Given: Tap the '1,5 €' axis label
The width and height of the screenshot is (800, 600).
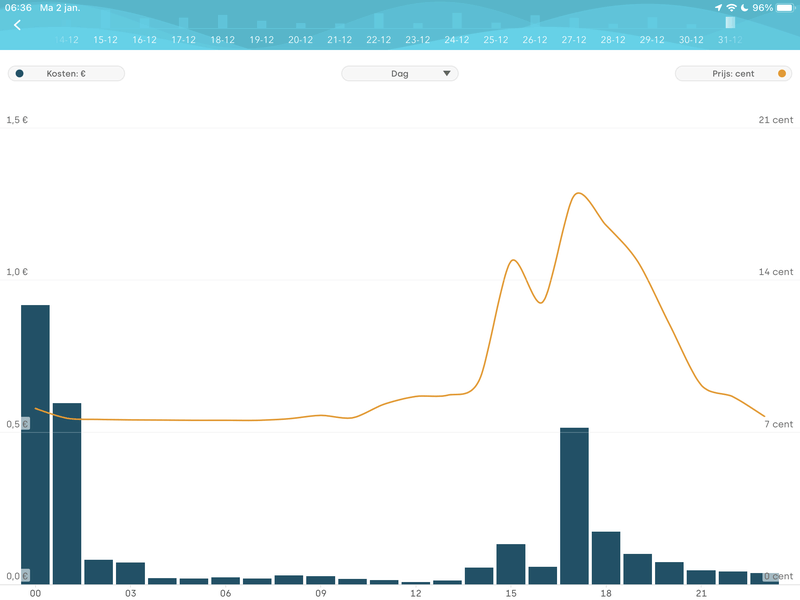Looking at the screenshot, I should point(17,120).
